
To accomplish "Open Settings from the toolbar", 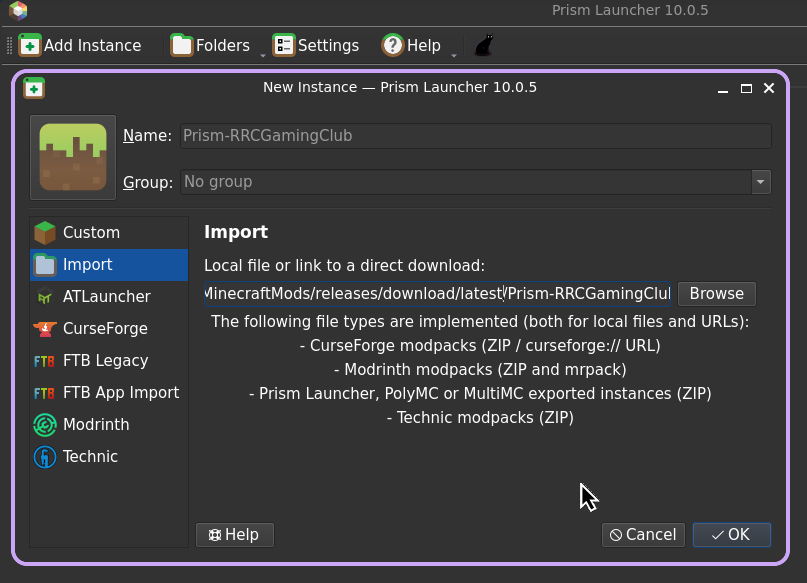I will 316,44.
